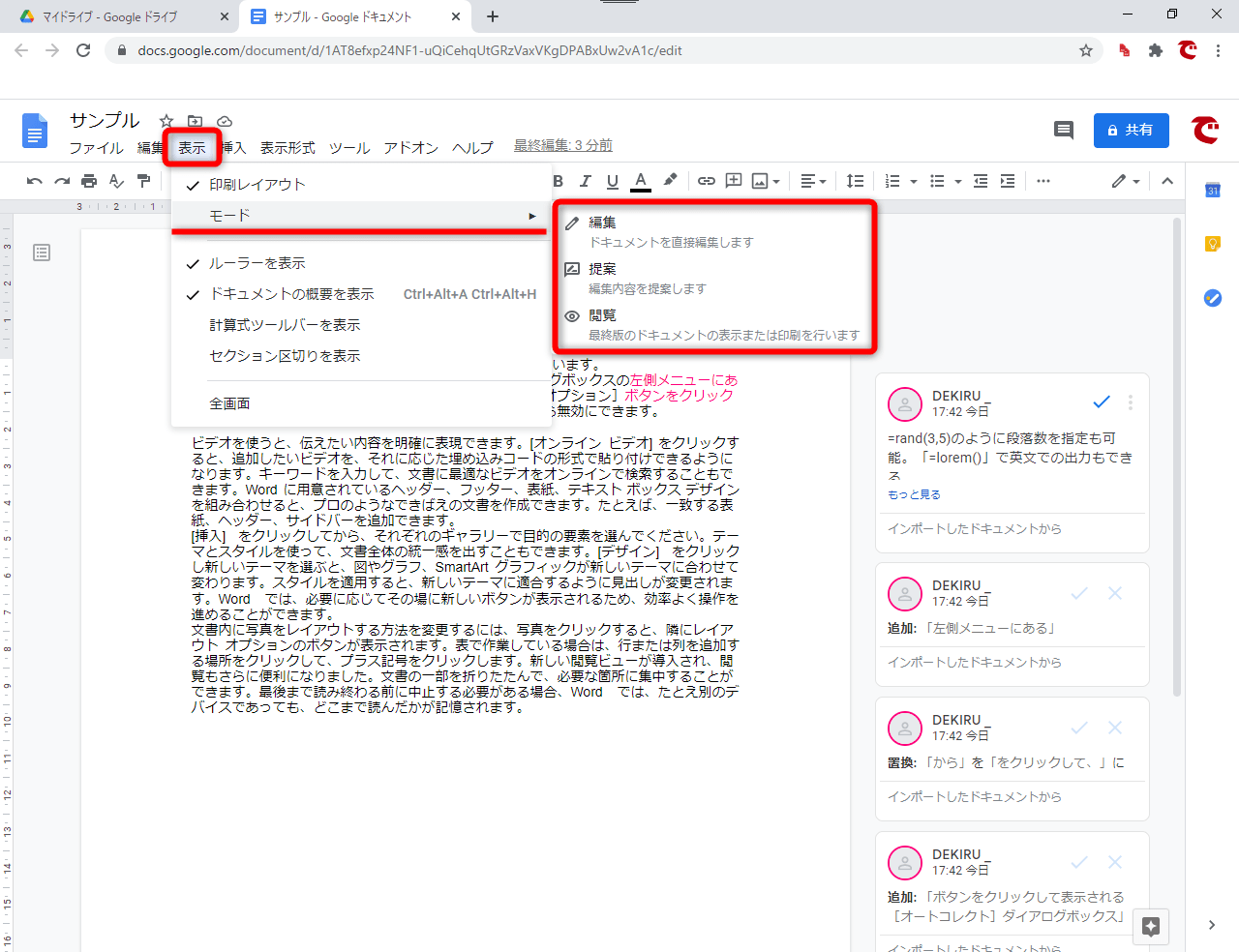Click the print icon in toolbar
The height and width of the screenshot is (952, 1239).
coord(89,181)
